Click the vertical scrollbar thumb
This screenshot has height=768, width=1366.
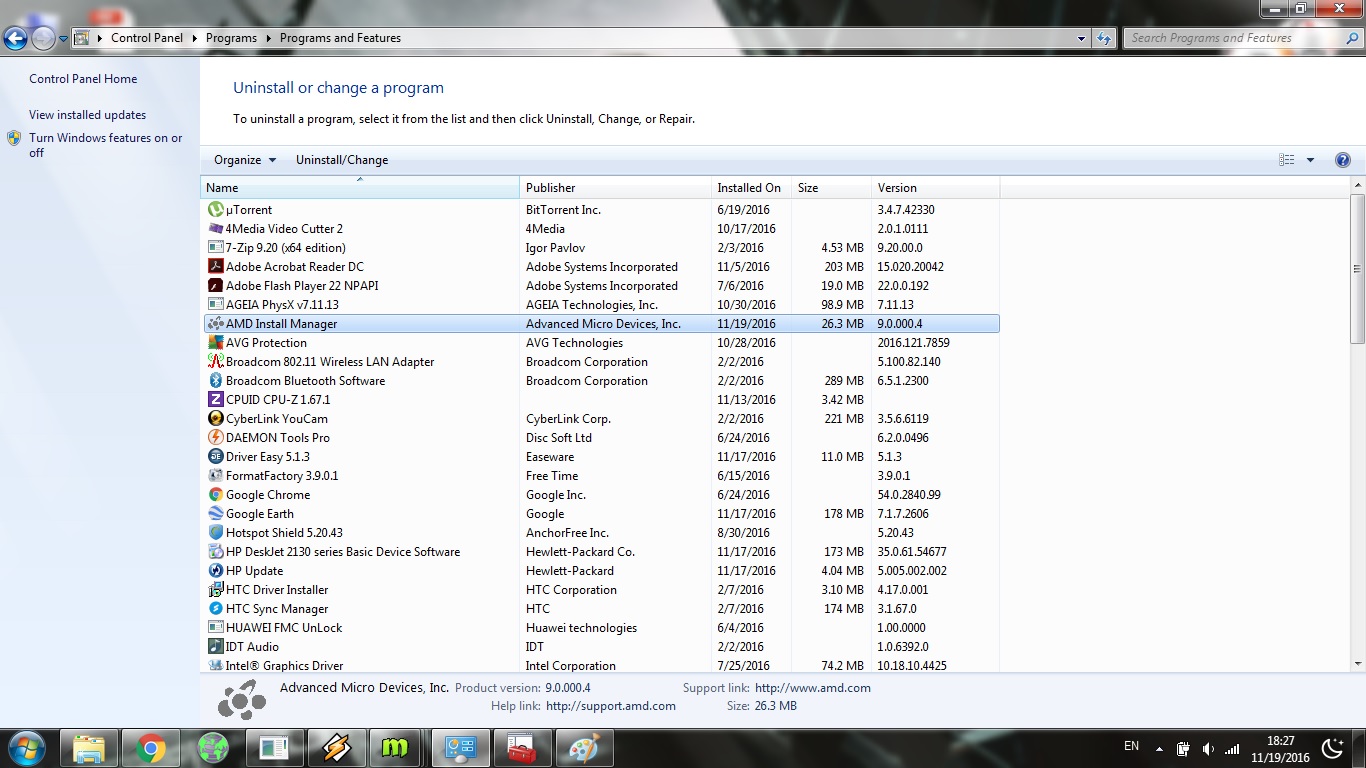click(1357, 270)
